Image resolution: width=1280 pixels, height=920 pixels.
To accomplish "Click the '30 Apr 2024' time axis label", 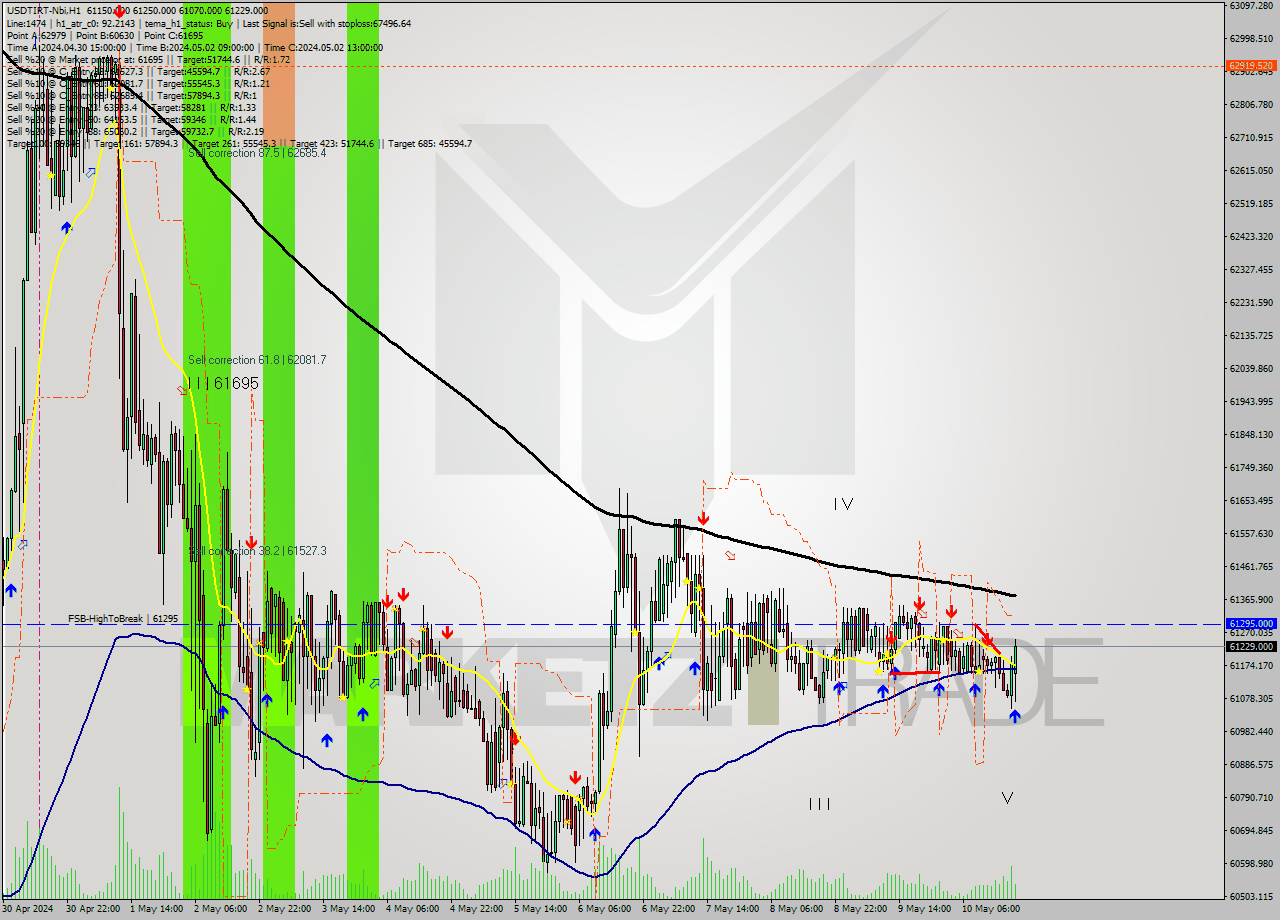I will pyautogui.click(x=27, y=909).
